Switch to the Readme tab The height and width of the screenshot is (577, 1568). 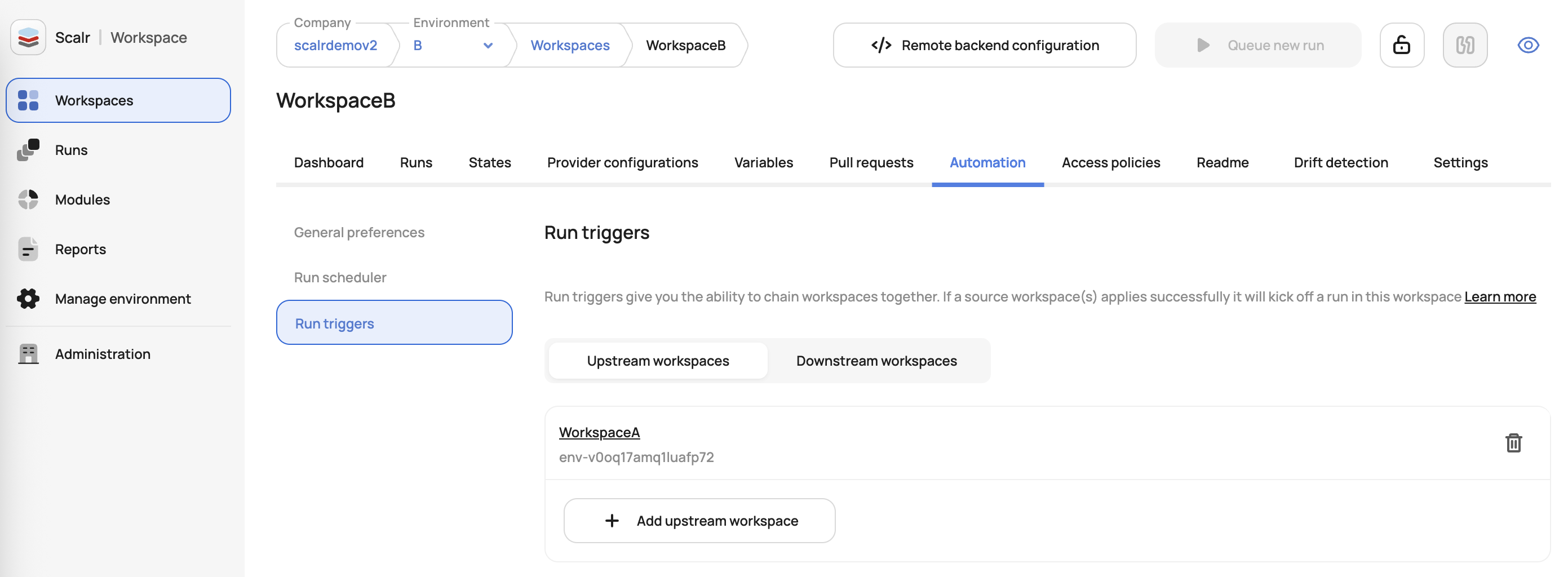coord(1222,163)
